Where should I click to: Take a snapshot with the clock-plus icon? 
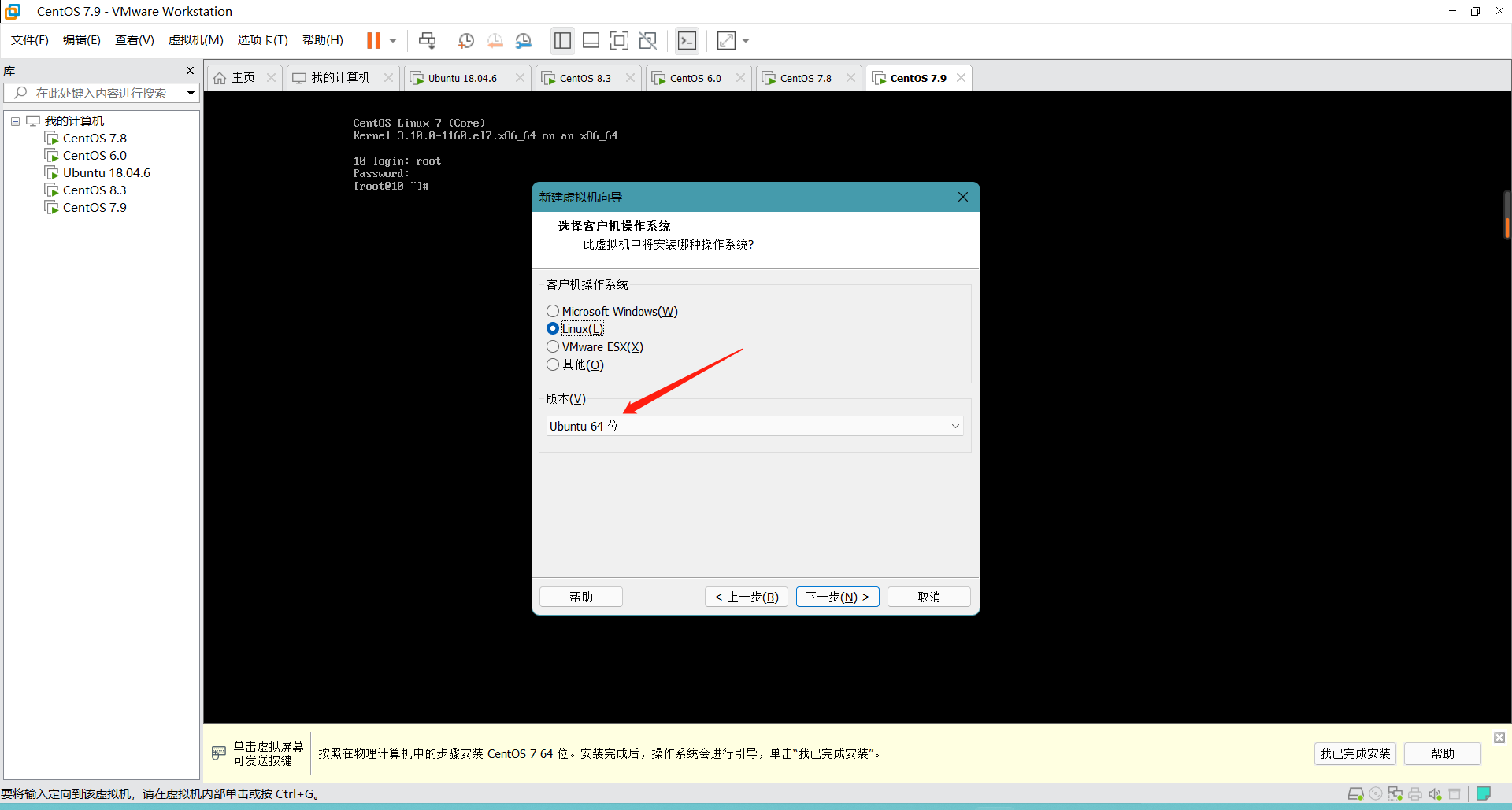click(x=466, y=40)
